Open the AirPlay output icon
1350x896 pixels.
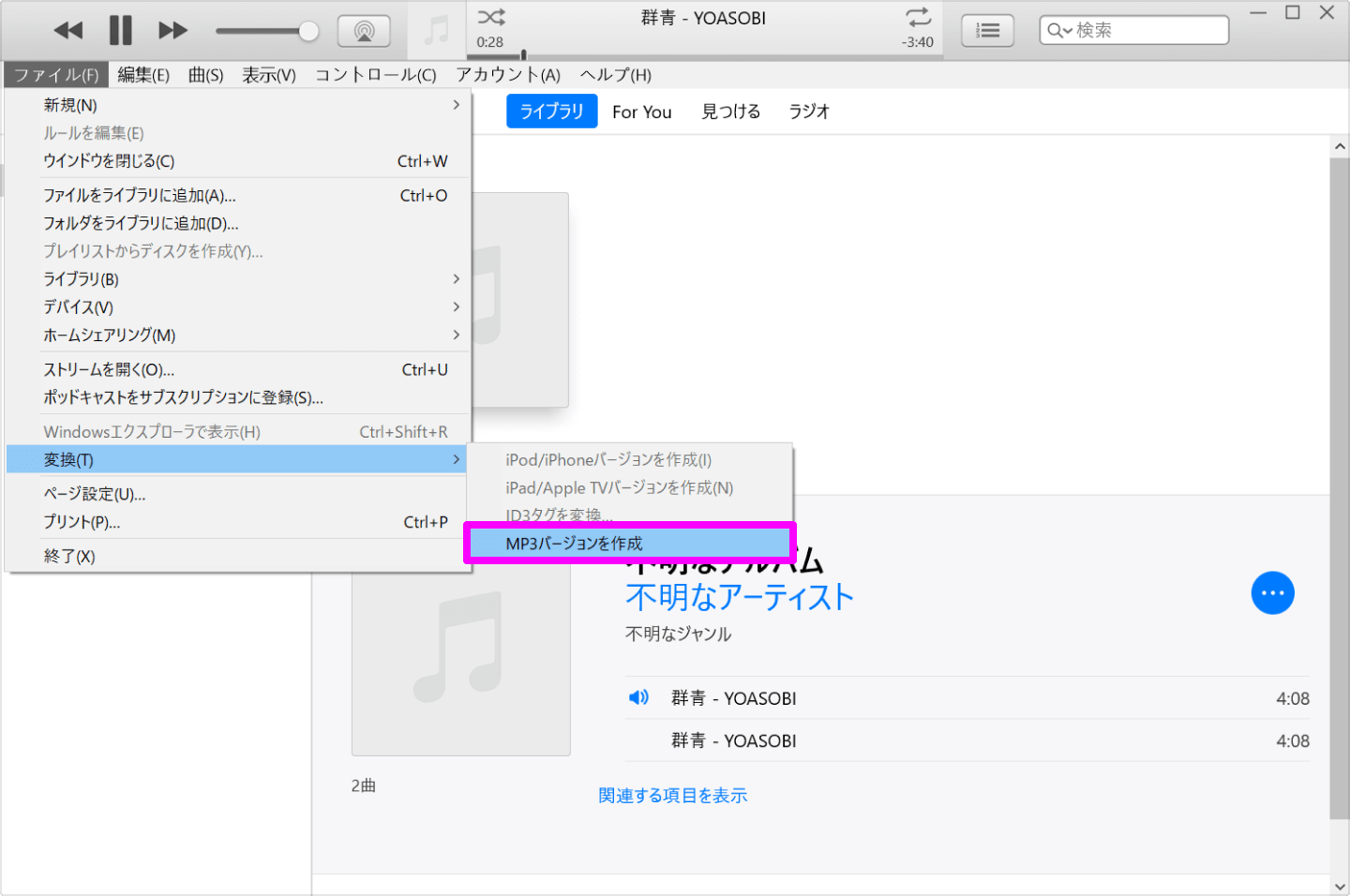365,31
